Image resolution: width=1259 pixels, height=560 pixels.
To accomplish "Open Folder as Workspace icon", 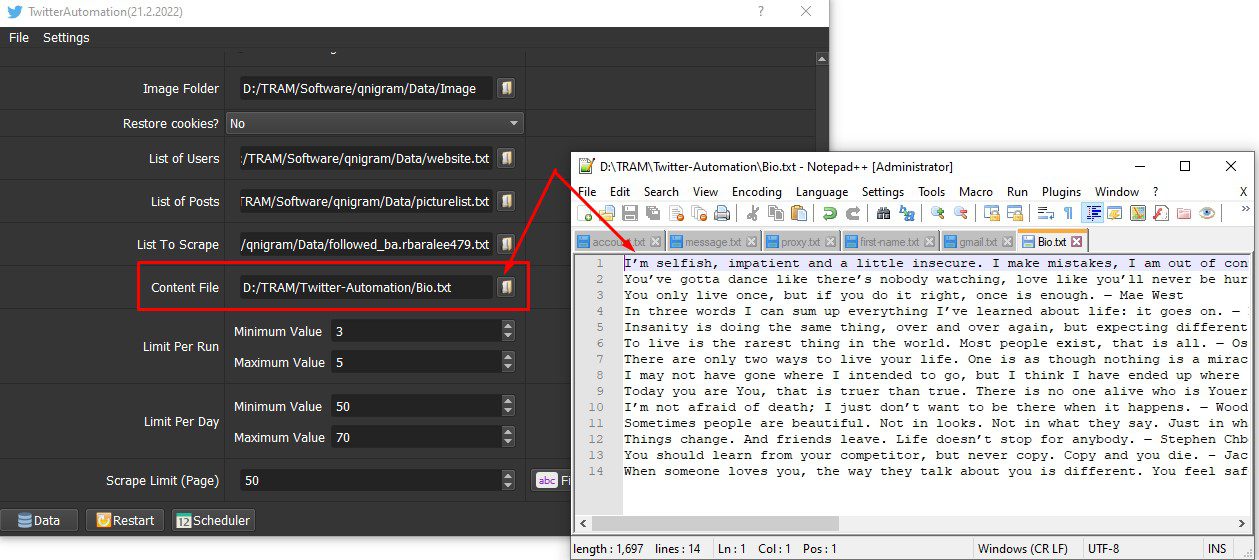I will [1184, 213].
